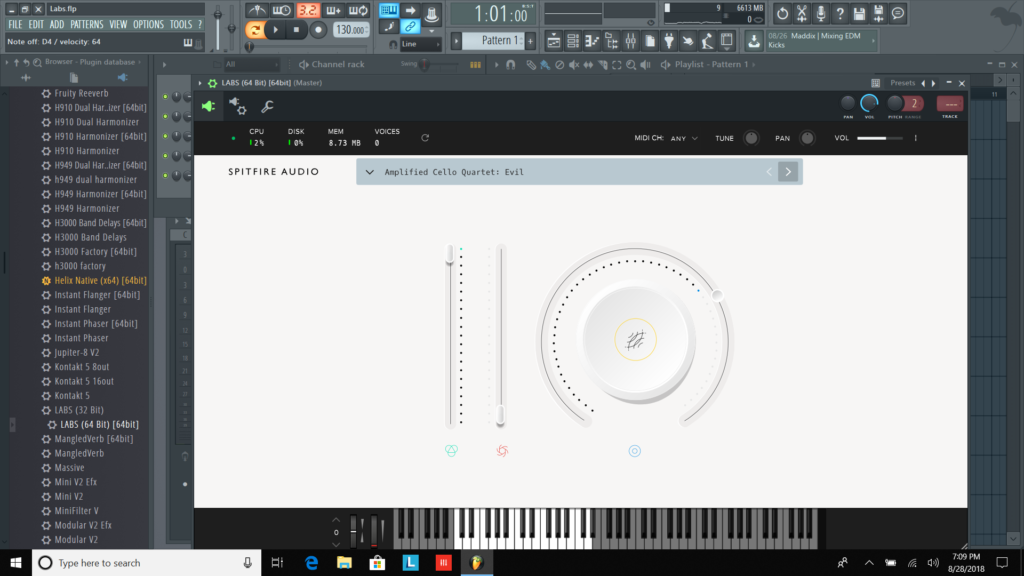This screenshot has height=576, width=1024.
Task: Open the TOOLS menu
Action: click(181, 25)
